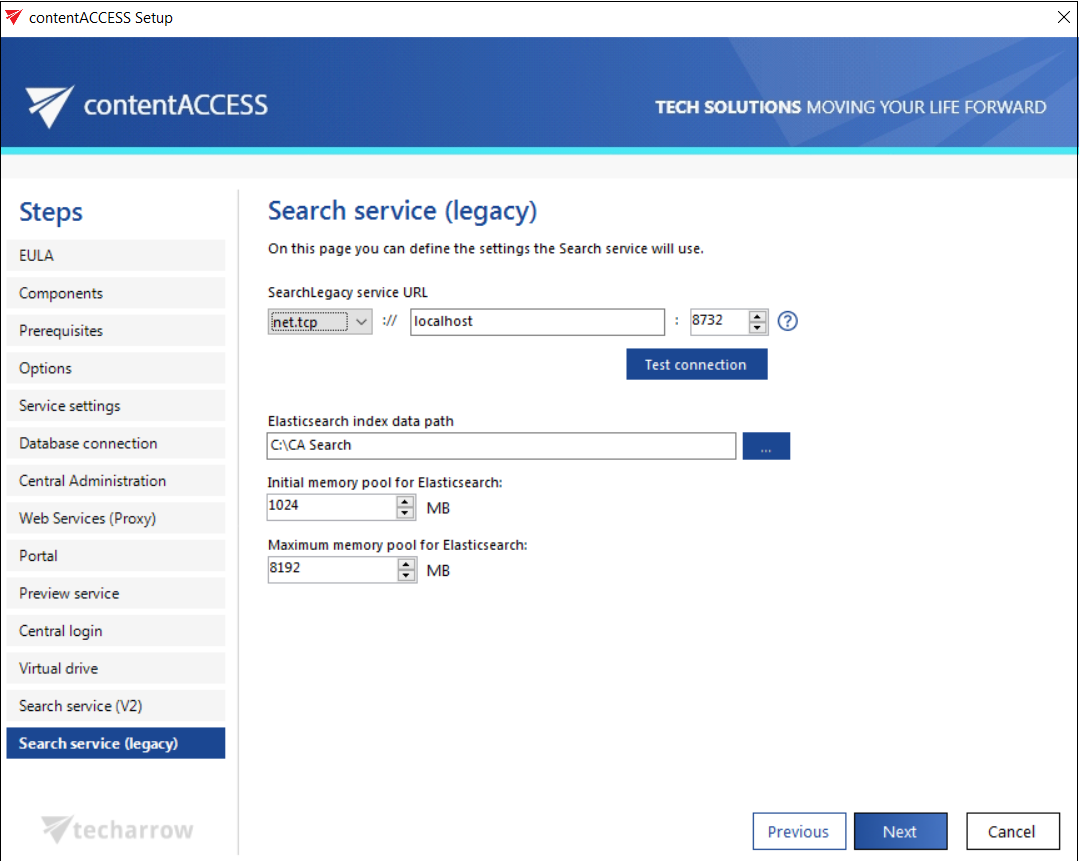Go to the Next setup page
Viewport: 1079px width, 861px height.
pos(899,831)
